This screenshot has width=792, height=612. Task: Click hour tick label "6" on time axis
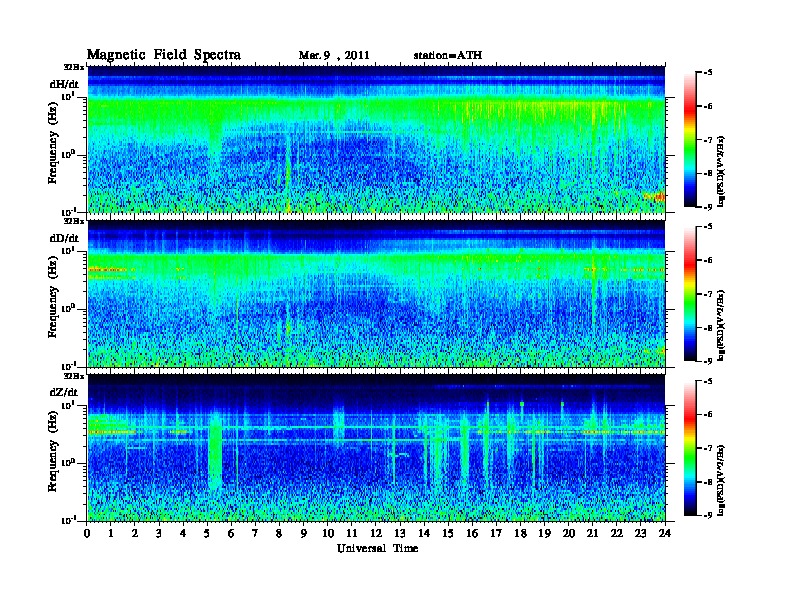[231, 533]
